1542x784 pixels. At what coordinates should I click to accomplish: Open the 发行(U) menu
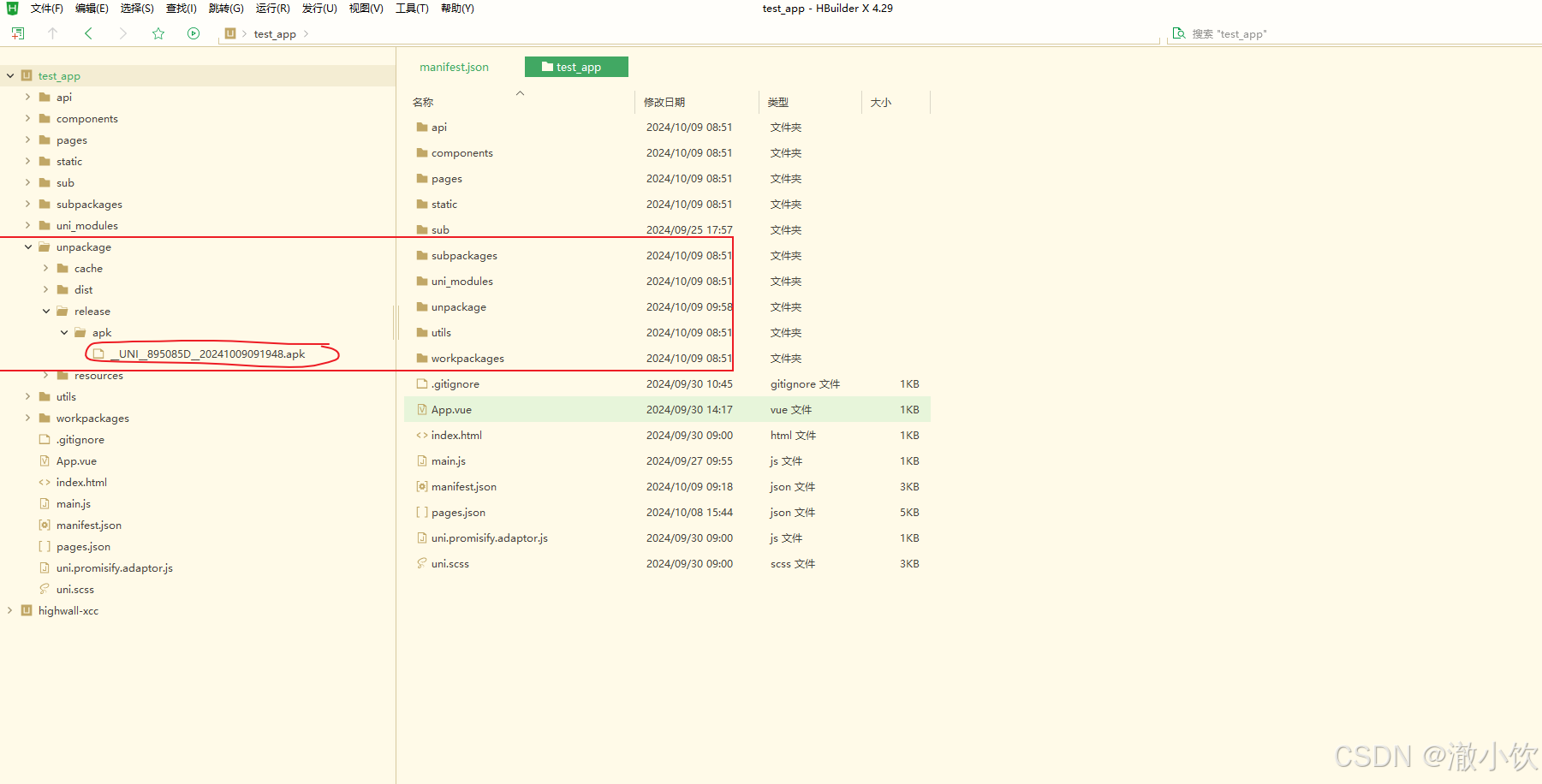point(319,8)
